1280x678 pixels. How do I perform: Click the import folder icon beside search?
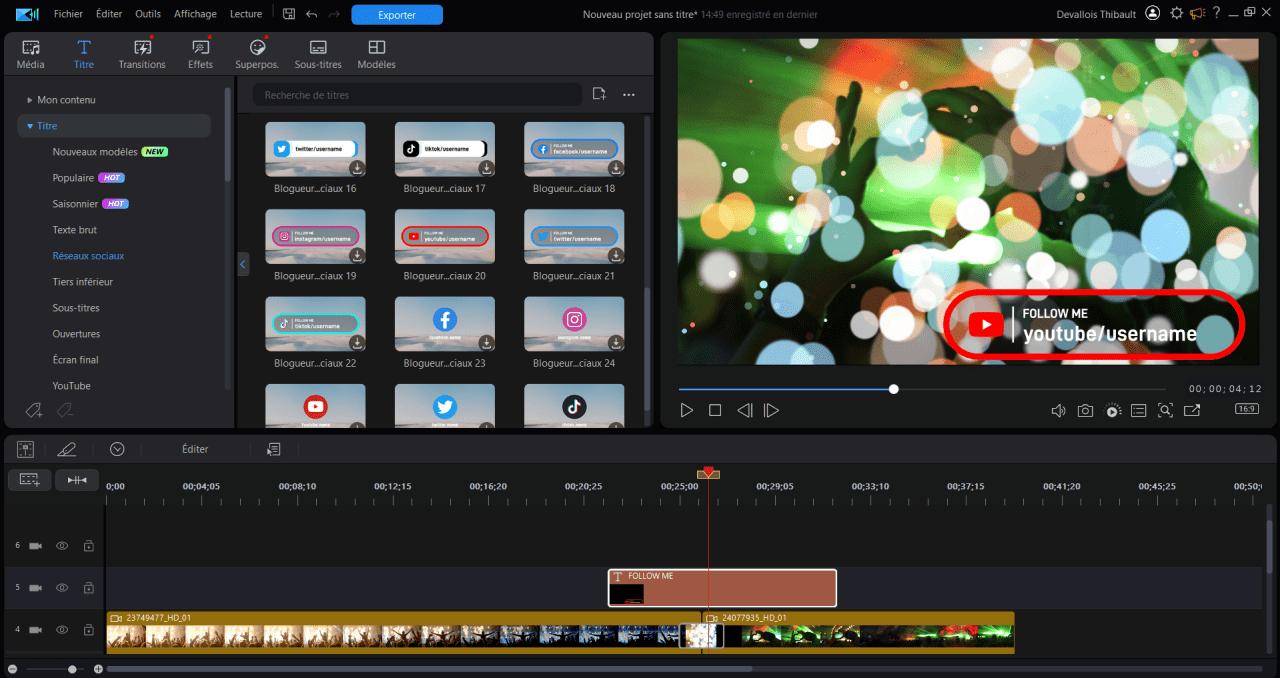(x=599, y=94)
